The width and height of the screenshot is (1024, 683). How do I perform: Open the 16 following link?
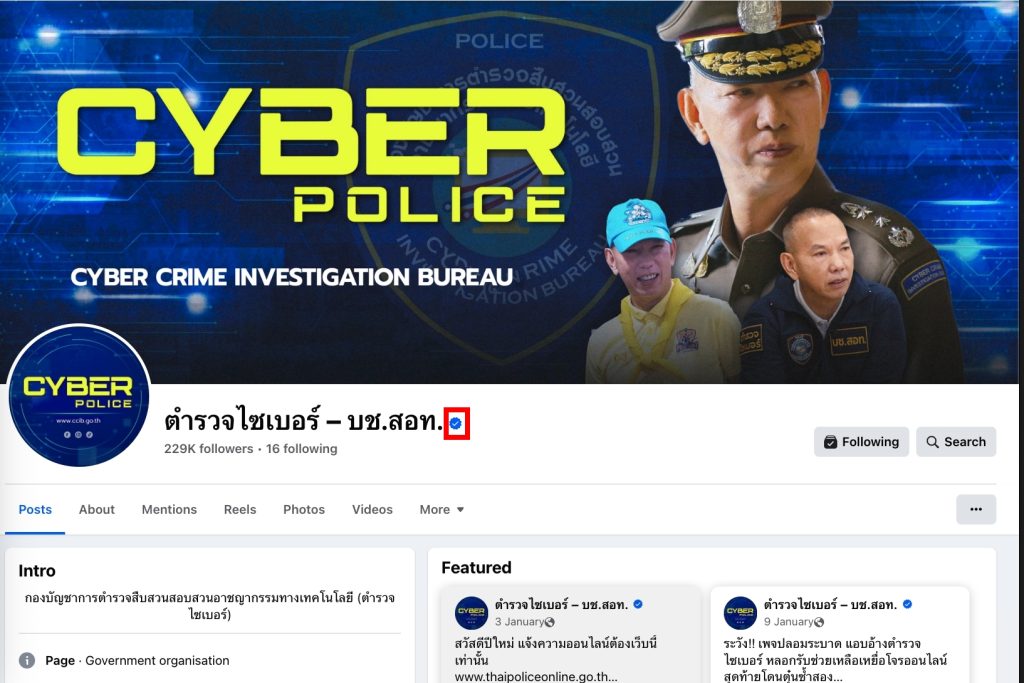point(302,449)
